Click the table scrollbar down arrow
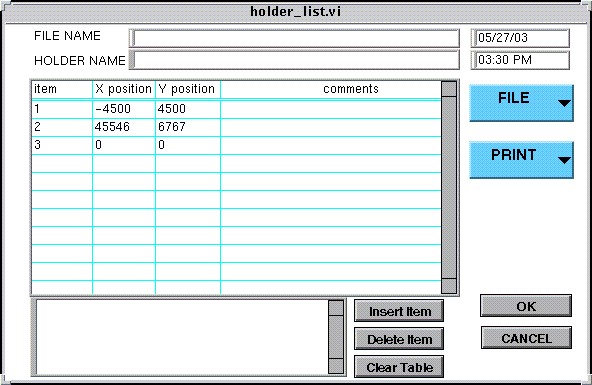The image size is (592, 385). point(449,286)
